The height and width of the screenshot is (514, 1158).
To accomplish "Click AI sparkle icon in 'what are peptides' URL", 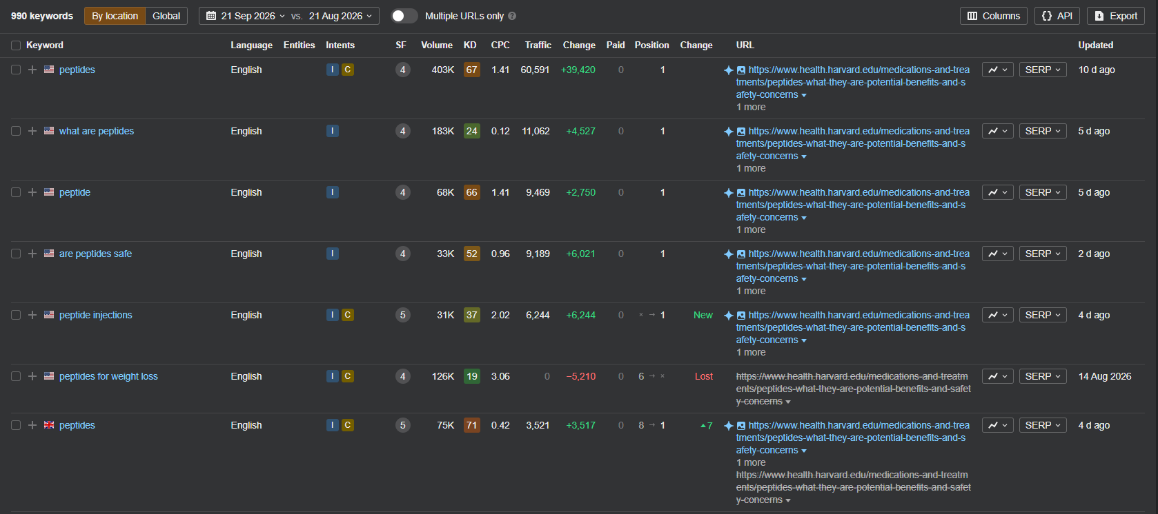I will coord(728,131).
